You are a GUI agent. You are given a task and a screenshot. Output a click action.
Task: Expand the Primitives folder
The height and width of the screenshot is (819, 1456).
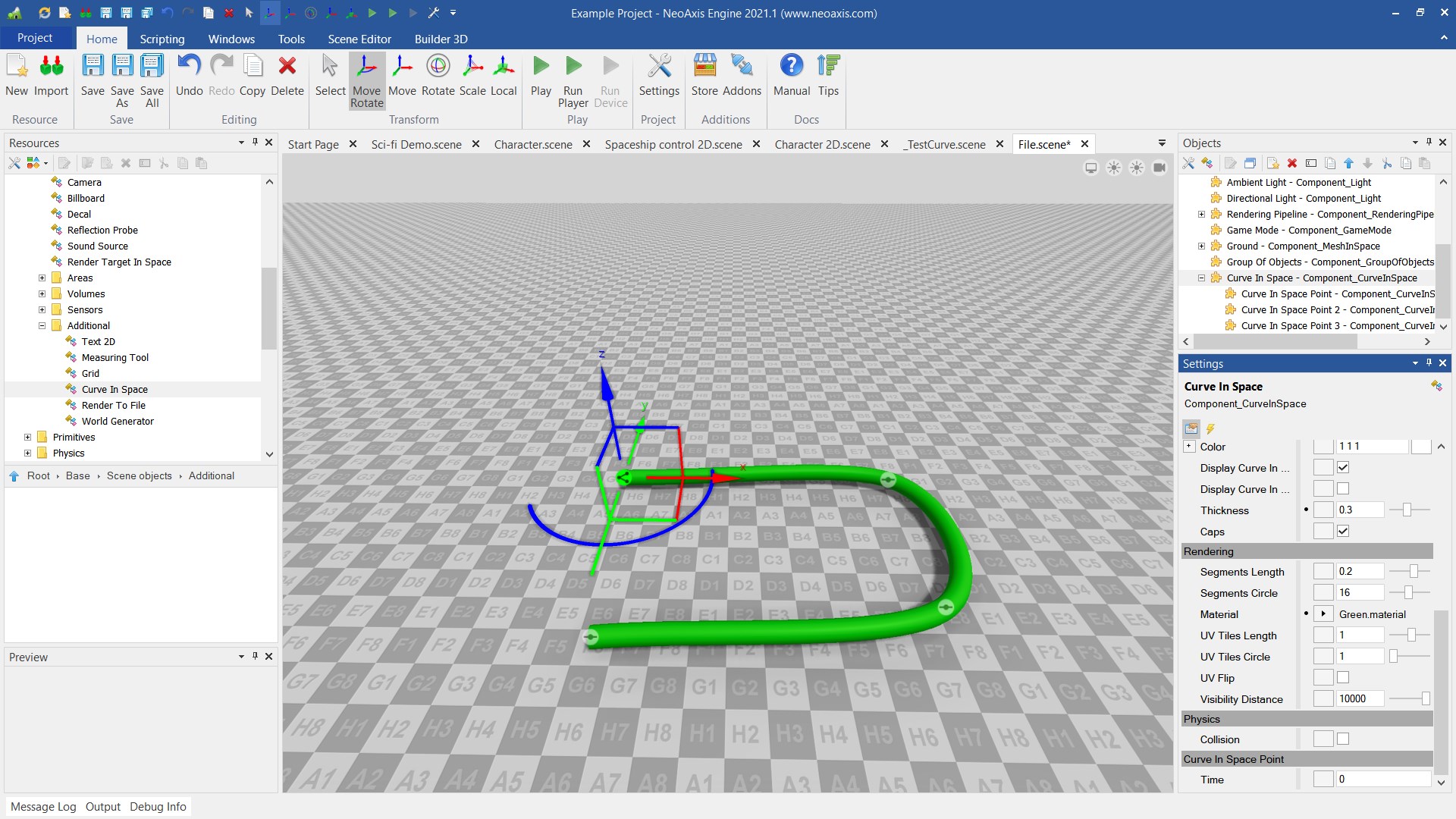pos(28,438)
